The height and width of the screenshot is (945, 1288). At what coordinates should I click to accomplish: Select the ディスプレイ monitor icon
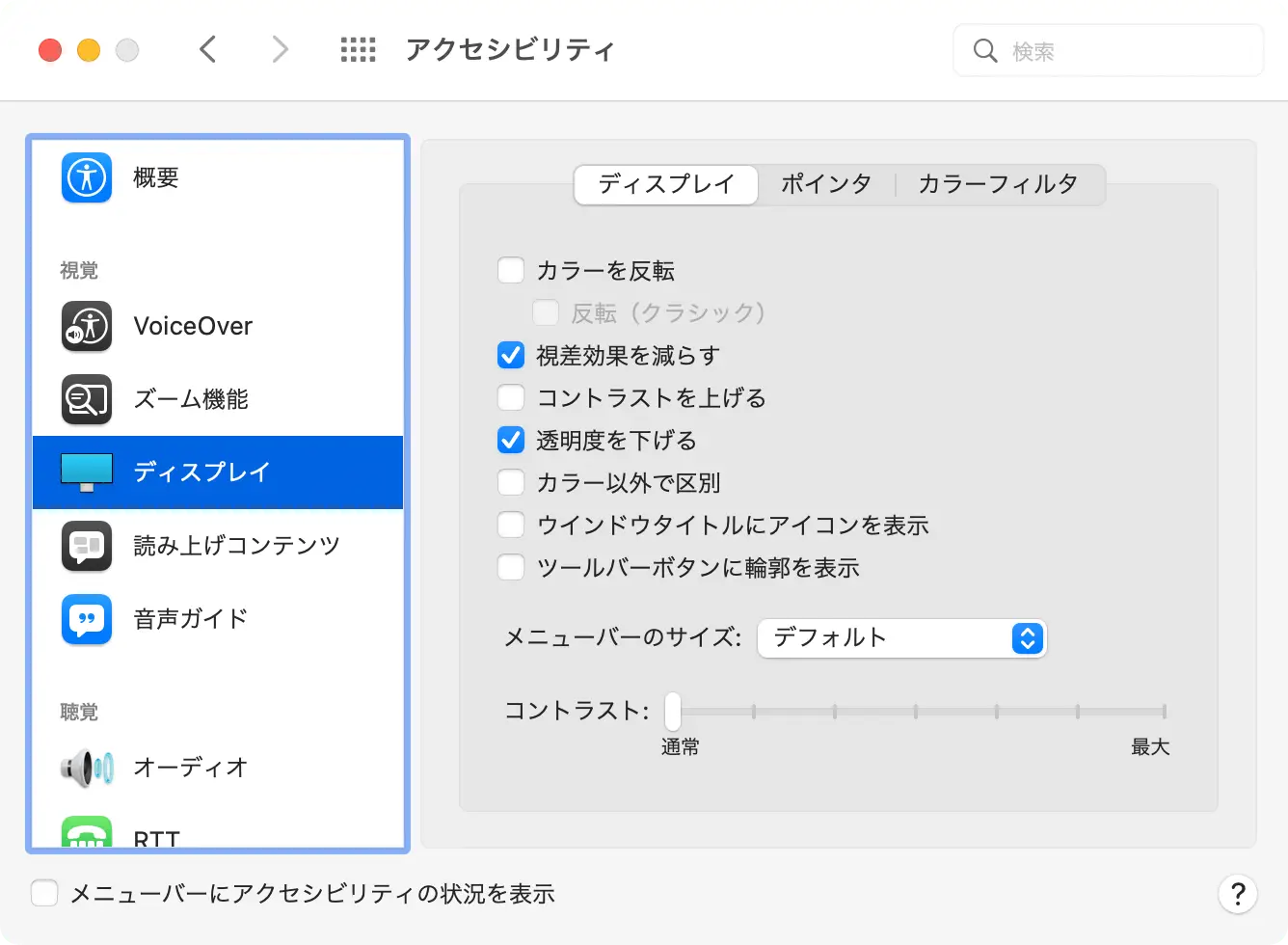[x=87, y=472]
